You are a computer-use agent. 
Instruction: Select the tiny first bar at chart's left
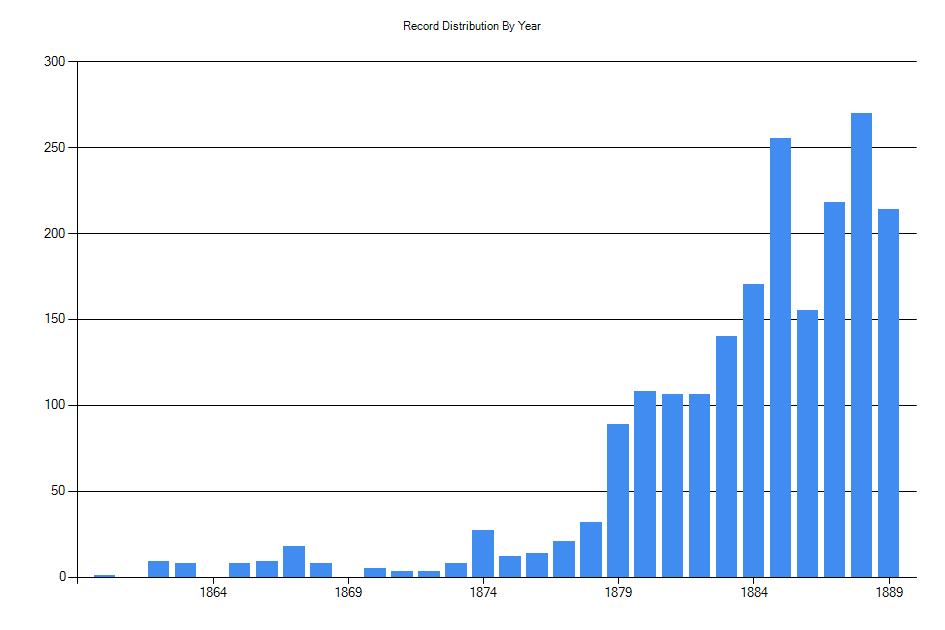tap(105, 576)
